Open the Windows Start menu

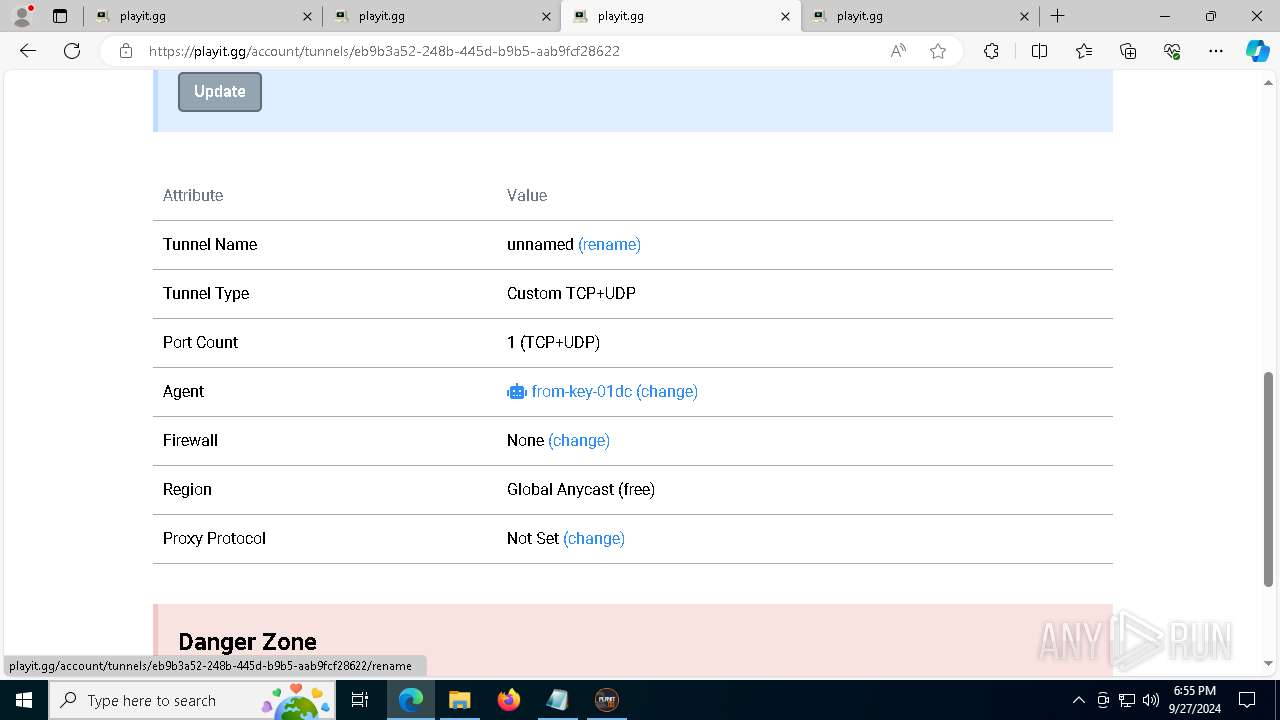coord(24,700)
